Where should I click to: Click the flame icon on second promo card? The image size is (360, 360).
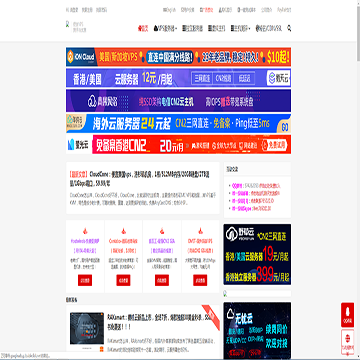click(123, 231)
